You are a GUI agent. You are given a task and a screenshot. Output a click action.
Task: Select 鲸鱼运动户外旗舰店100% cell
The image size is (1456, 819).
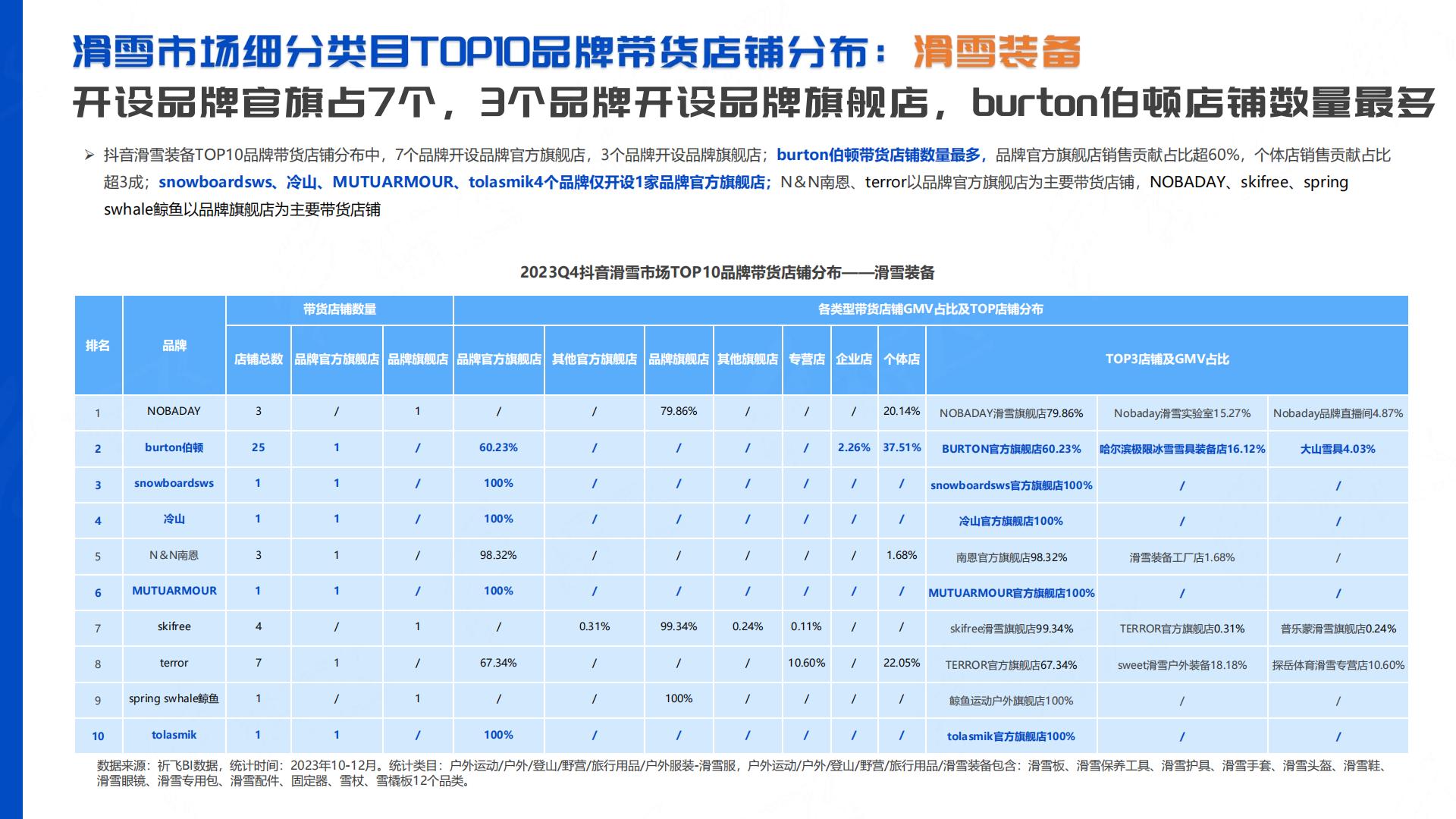(1012, 701)
